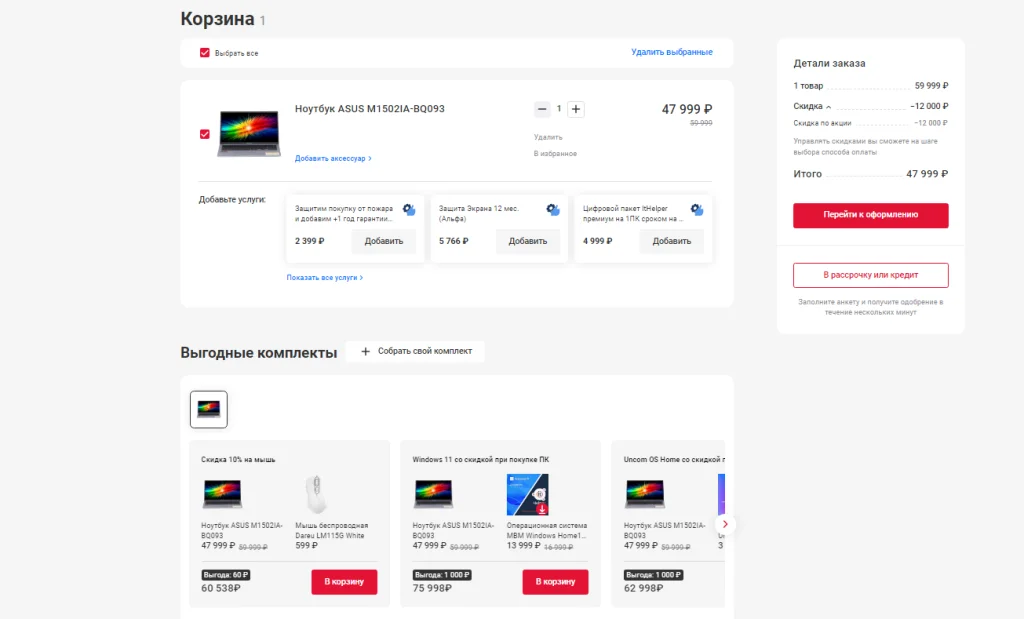Toggle the Выбрать все checkbox

point(205,53)
